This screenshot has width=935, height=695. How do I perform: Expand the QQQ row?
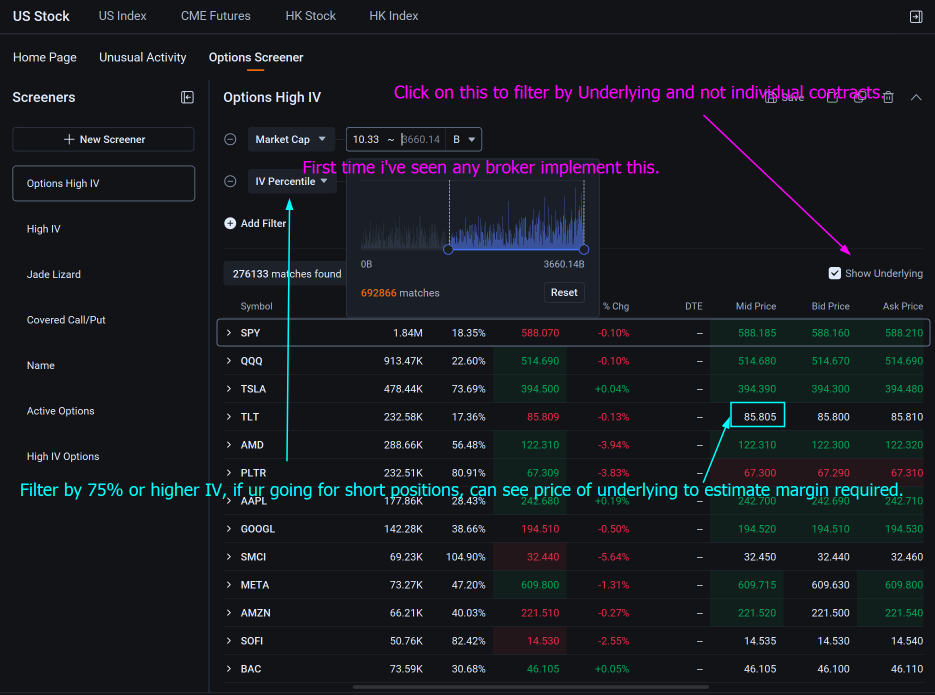[x=229, y=361]
